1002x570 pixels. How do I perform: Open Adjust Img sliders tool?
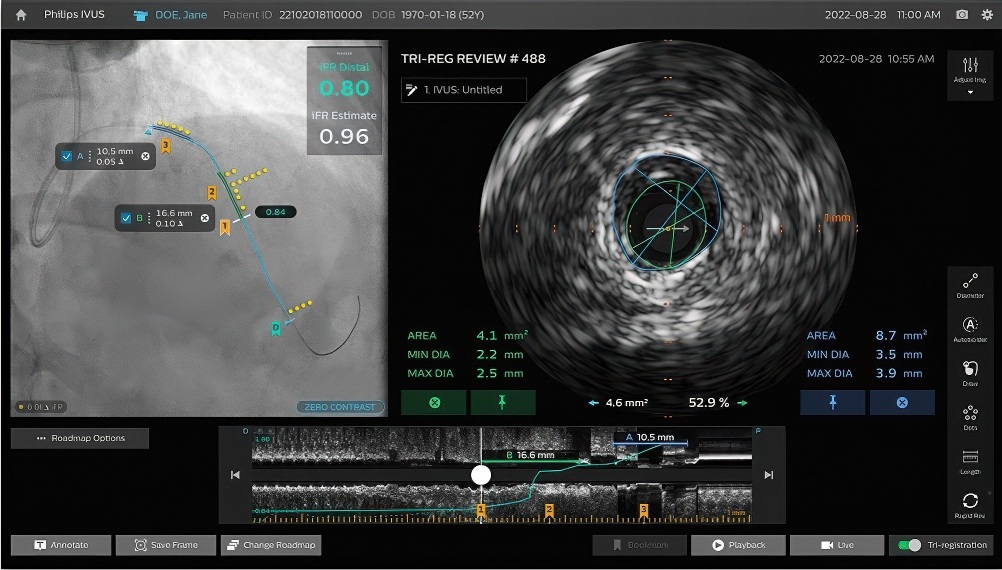point(970,69)
